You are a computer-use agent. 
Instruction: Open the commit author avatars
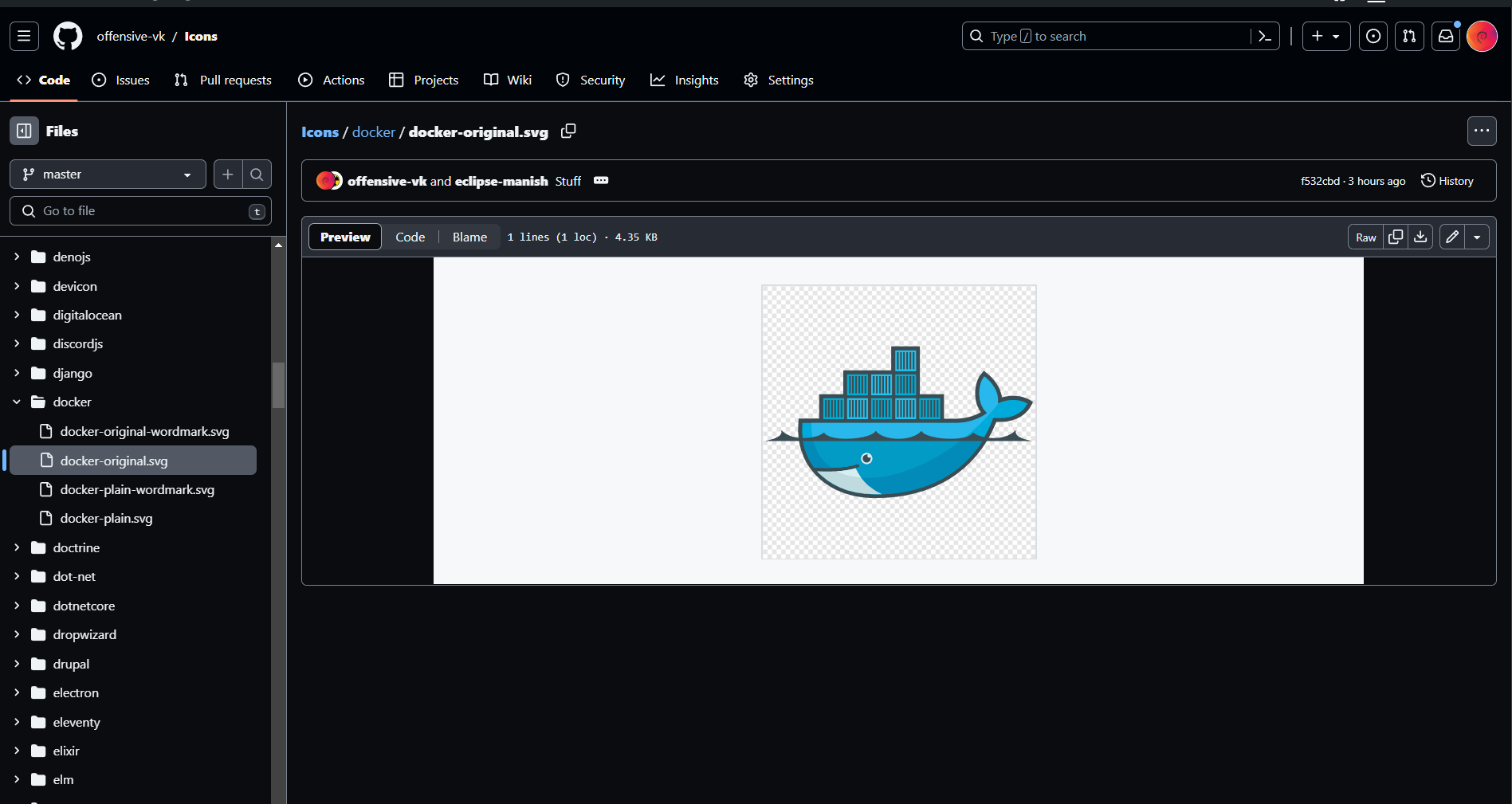tap(329, 181)
